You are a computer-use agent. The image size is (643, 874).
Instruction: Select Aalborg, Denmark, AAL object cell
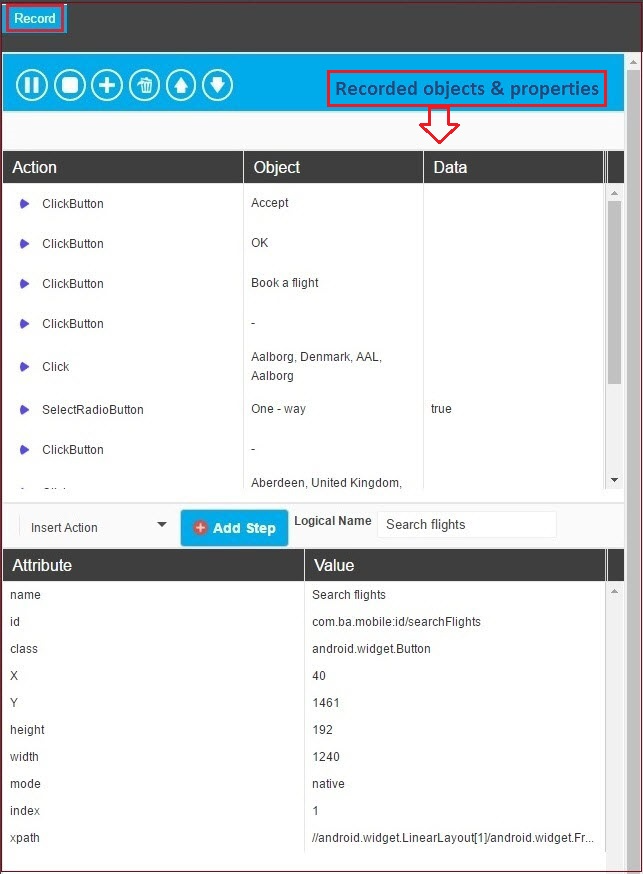click(x=316, y=366)
